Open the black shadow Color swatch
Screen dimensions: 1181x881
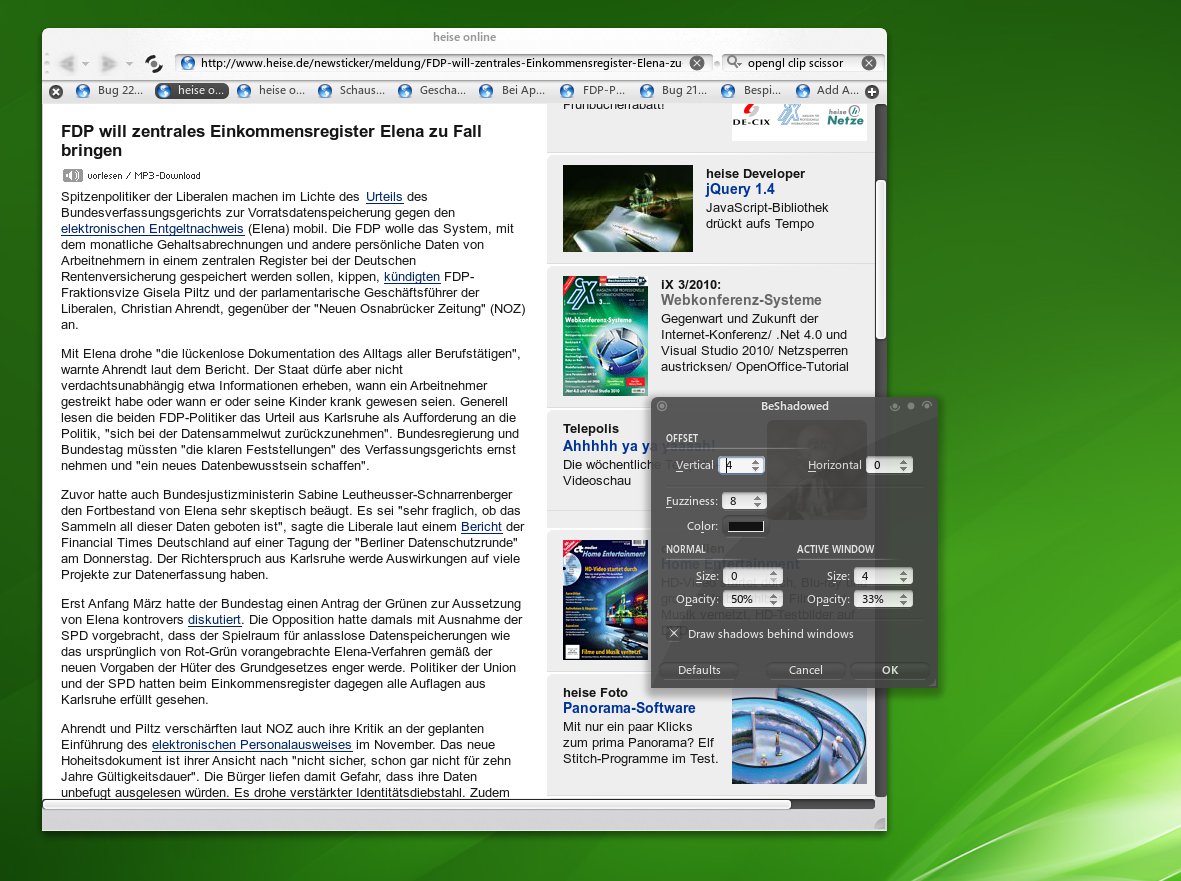tap(746, 526)
